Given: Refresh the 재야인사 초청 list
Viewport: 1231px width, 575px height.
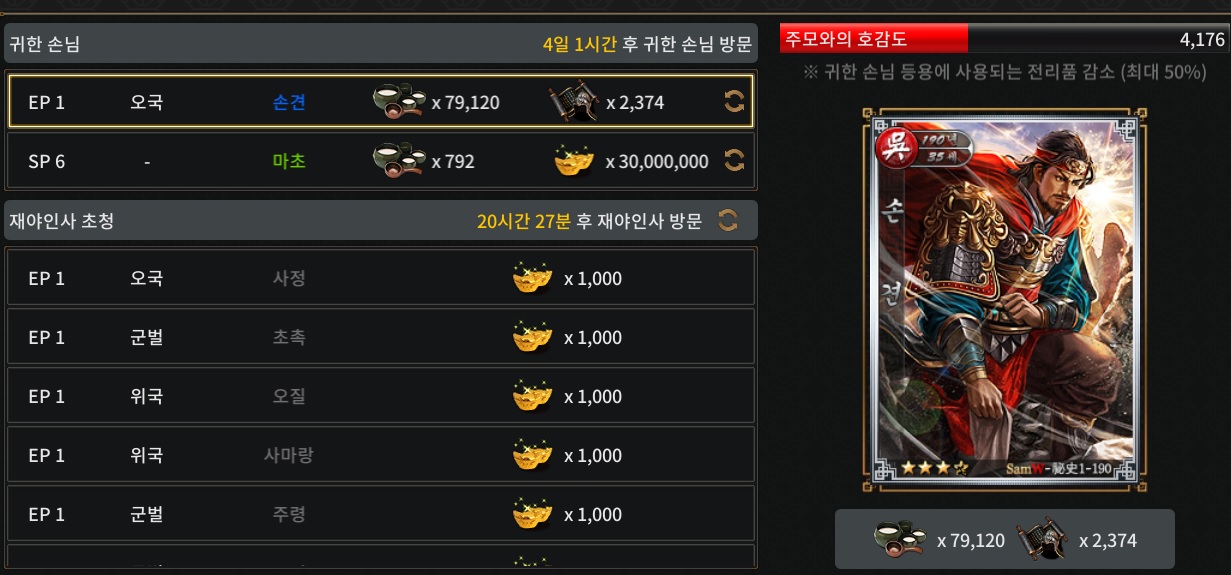Looking at the screenshot, I should pyautogui.click(x=728, y=221).
